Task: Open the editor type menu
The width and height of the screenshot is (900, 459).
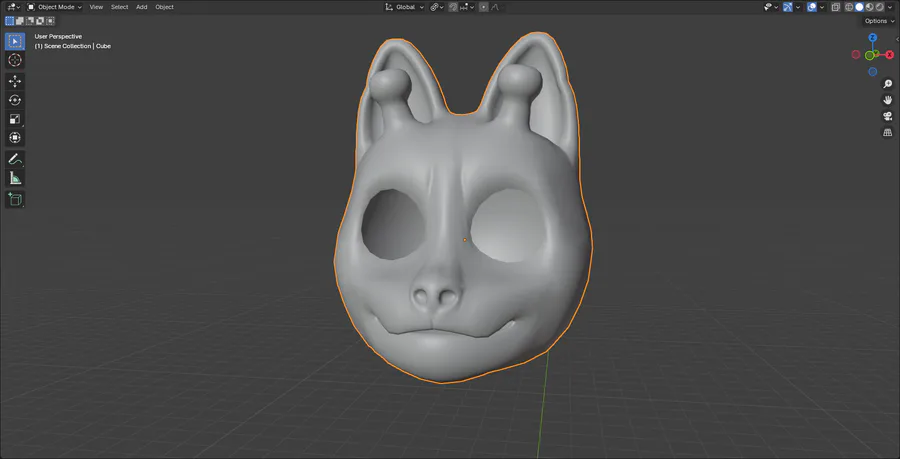Action: click(x=13, y=7)
